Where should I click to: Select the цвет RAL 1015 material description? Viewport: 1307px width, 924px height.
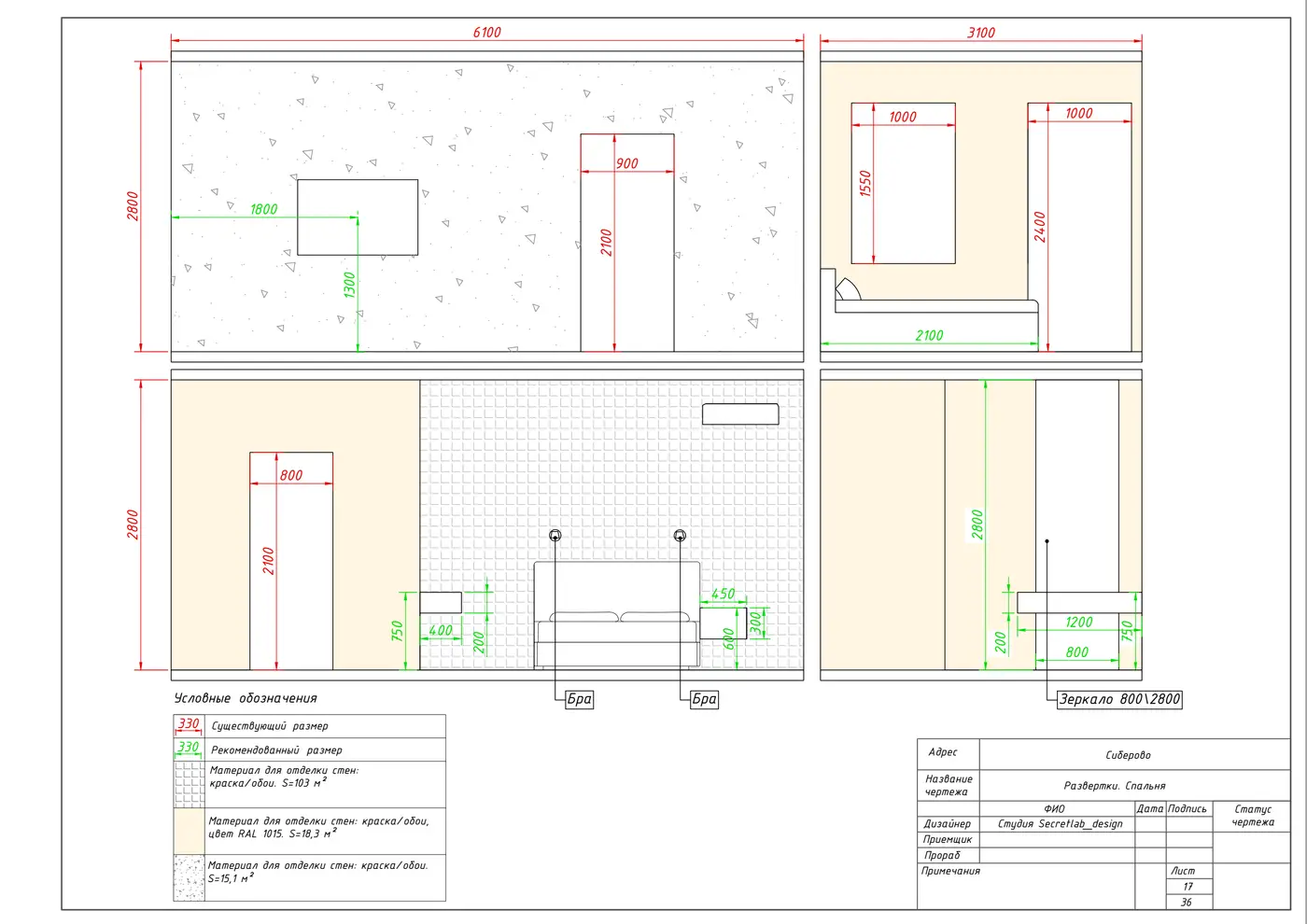coord(318,827)
